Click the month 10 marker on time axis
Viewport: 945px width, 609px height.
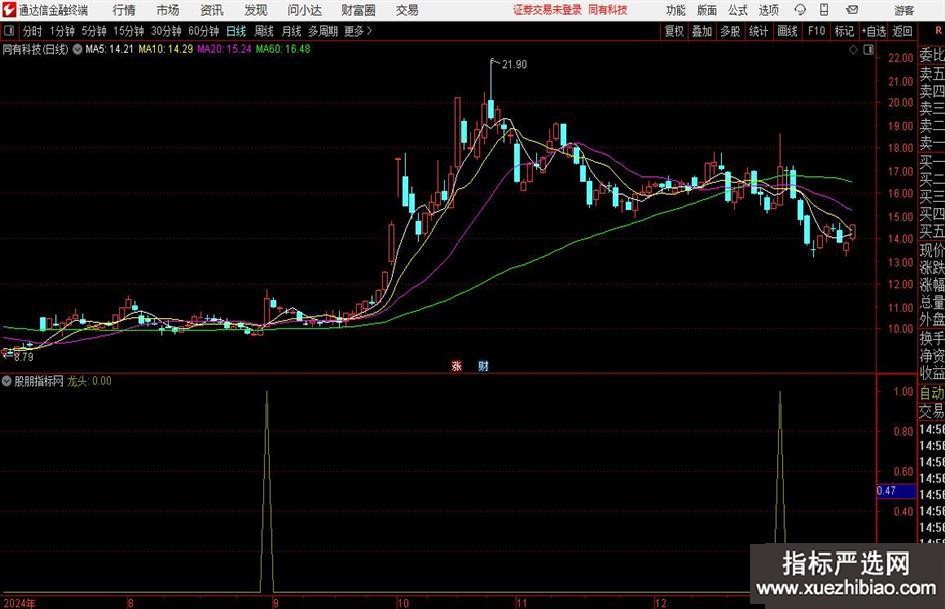[x=403, y=603]
